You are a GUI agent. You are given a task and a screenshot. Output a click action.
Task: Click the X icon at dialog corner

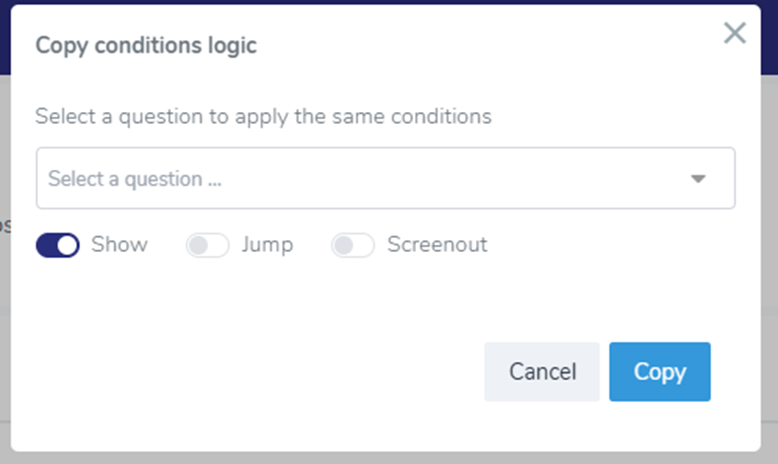click(735, 34)
